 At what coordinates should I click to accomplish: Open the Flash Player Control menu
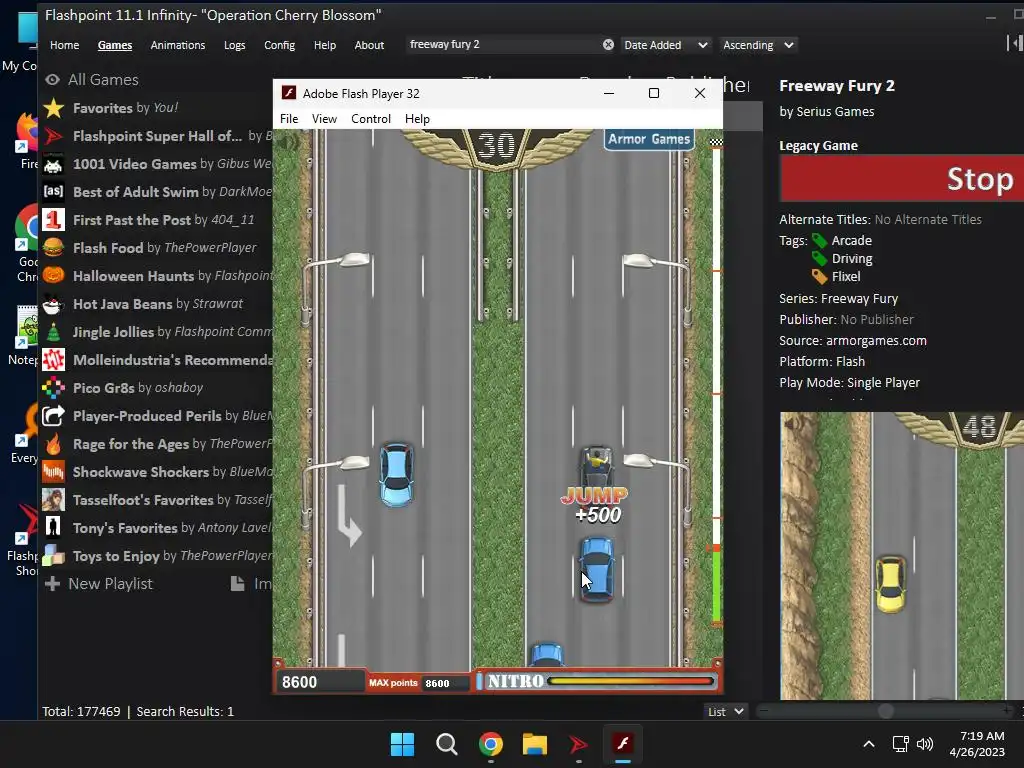371,119
